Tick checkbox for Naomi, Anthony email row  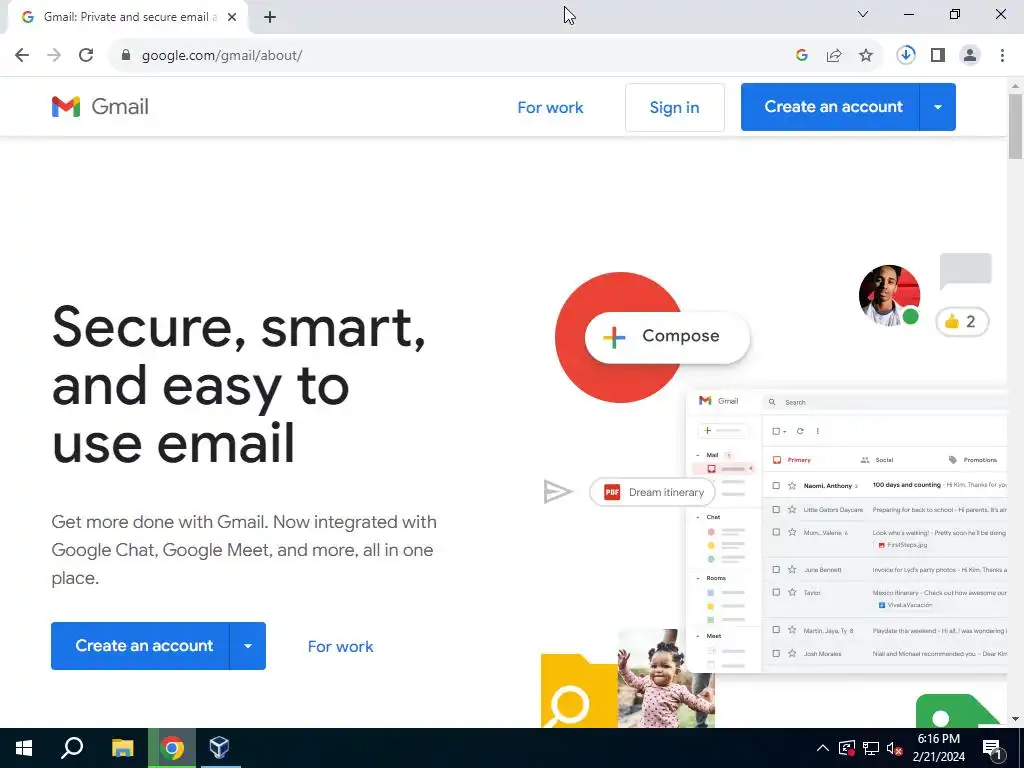click(776, 485)
